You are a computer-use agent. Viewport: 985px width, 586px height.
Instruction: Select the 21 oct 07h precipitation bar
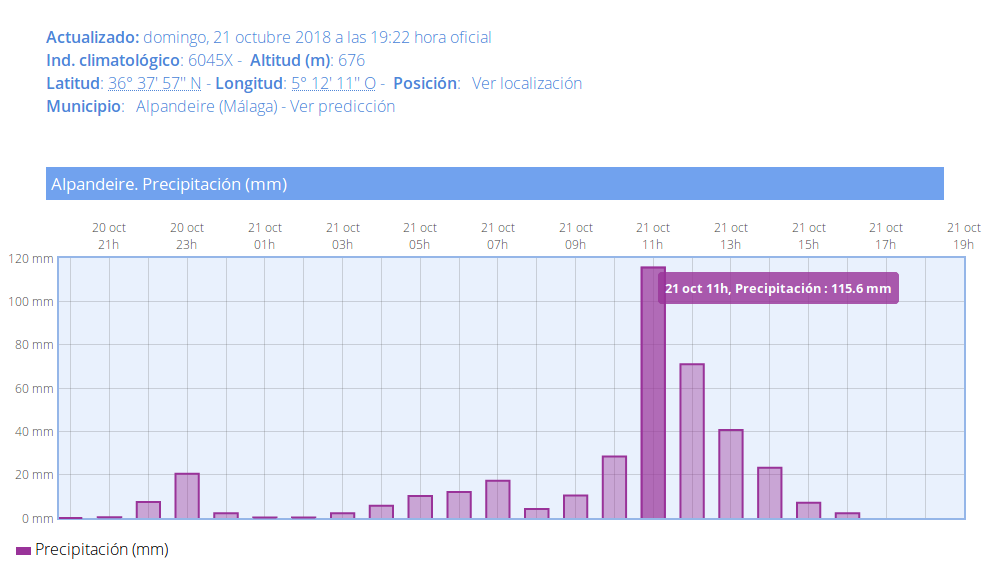[x=498, y=499]
